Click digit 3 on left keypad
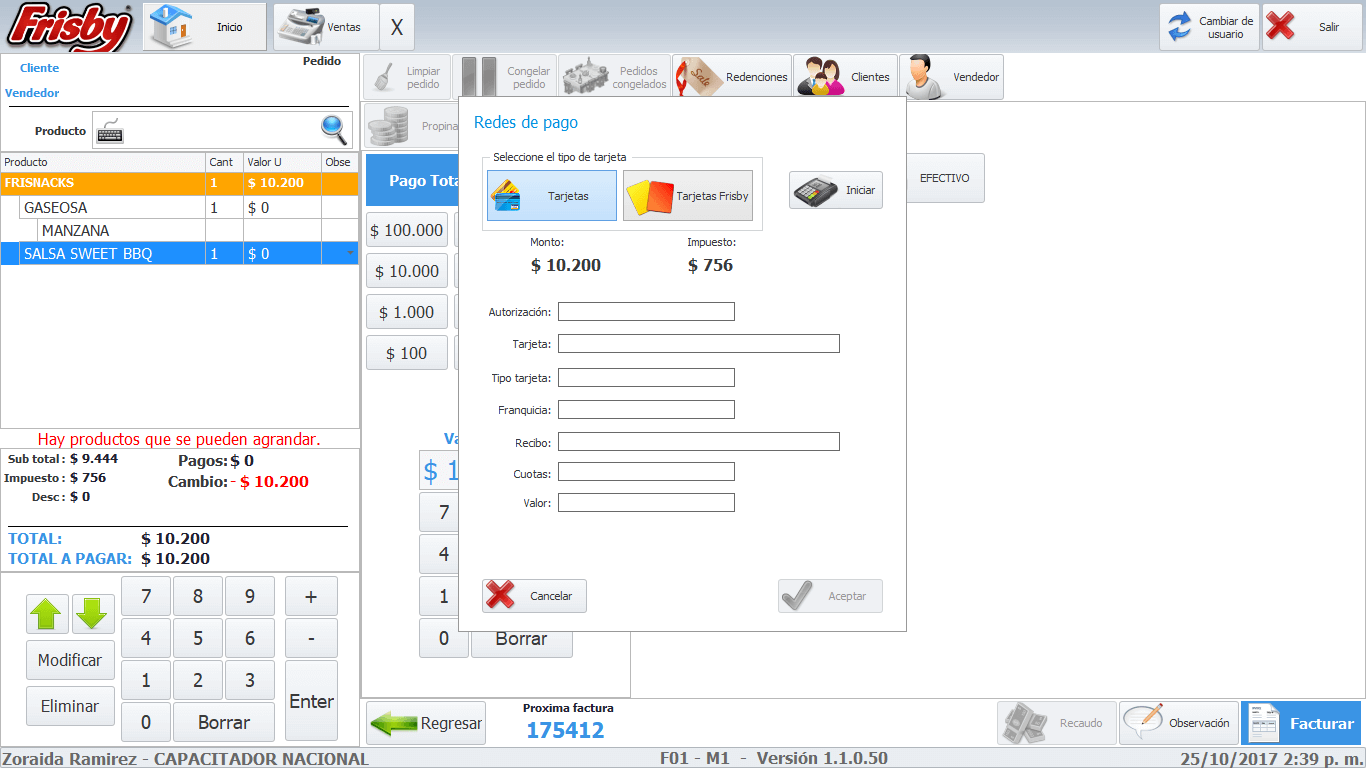 click(x=250, y=680)
